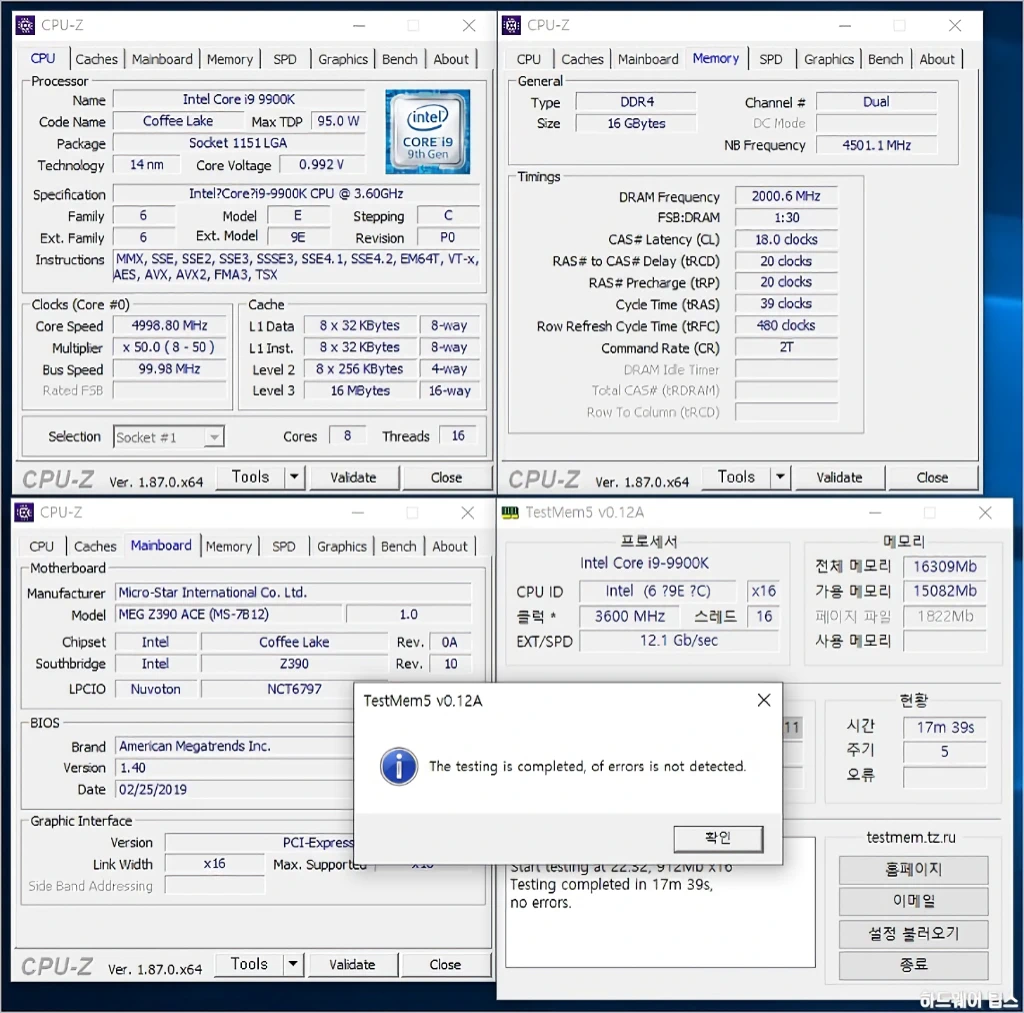Click the Command Rate 2T value
The image size is (1024, 1013).
click(786, 347)
